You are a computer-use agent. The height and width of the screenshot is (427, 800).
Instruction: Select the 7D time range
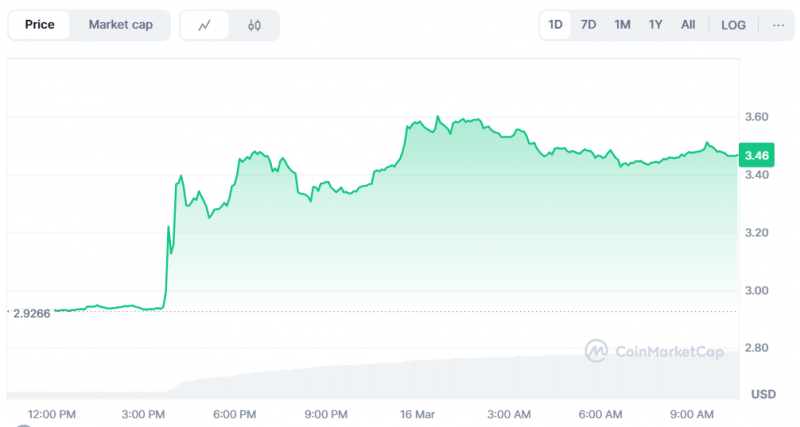[x=588, y=25]
